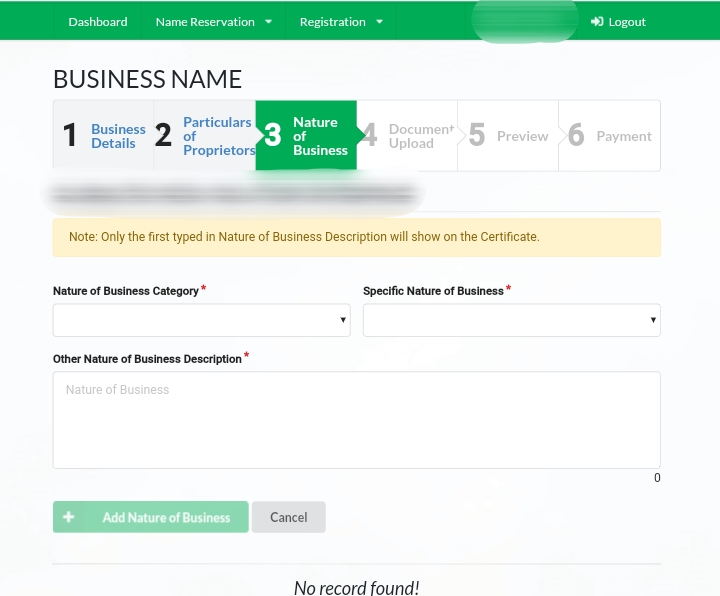Click the Name Reservation menu label
Screen dimensions: 720x596
click(205, 22)
